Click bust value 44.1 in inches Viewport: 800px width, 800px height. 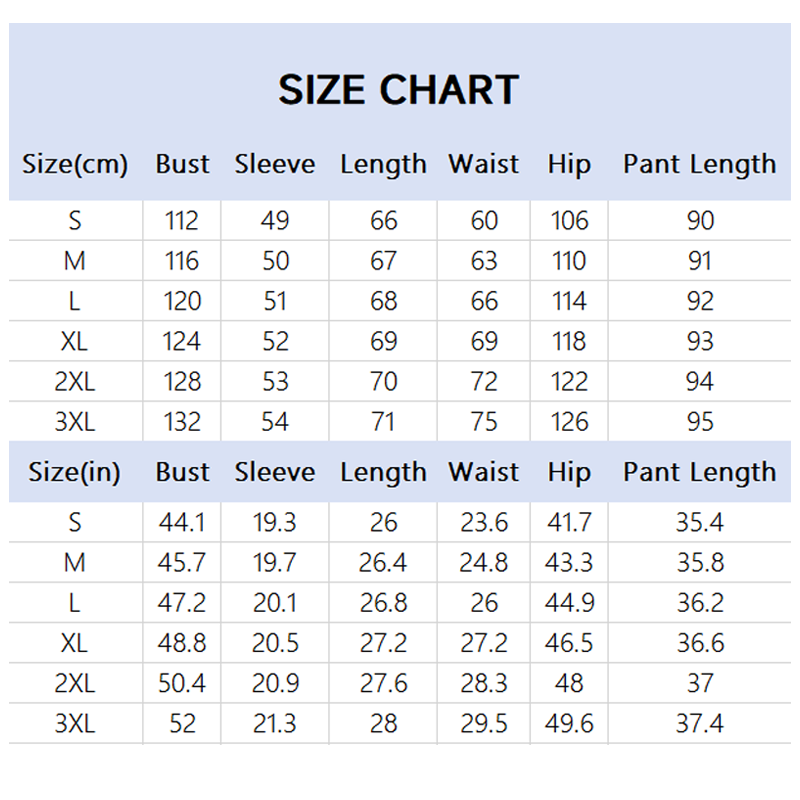[x=182, y=523]
